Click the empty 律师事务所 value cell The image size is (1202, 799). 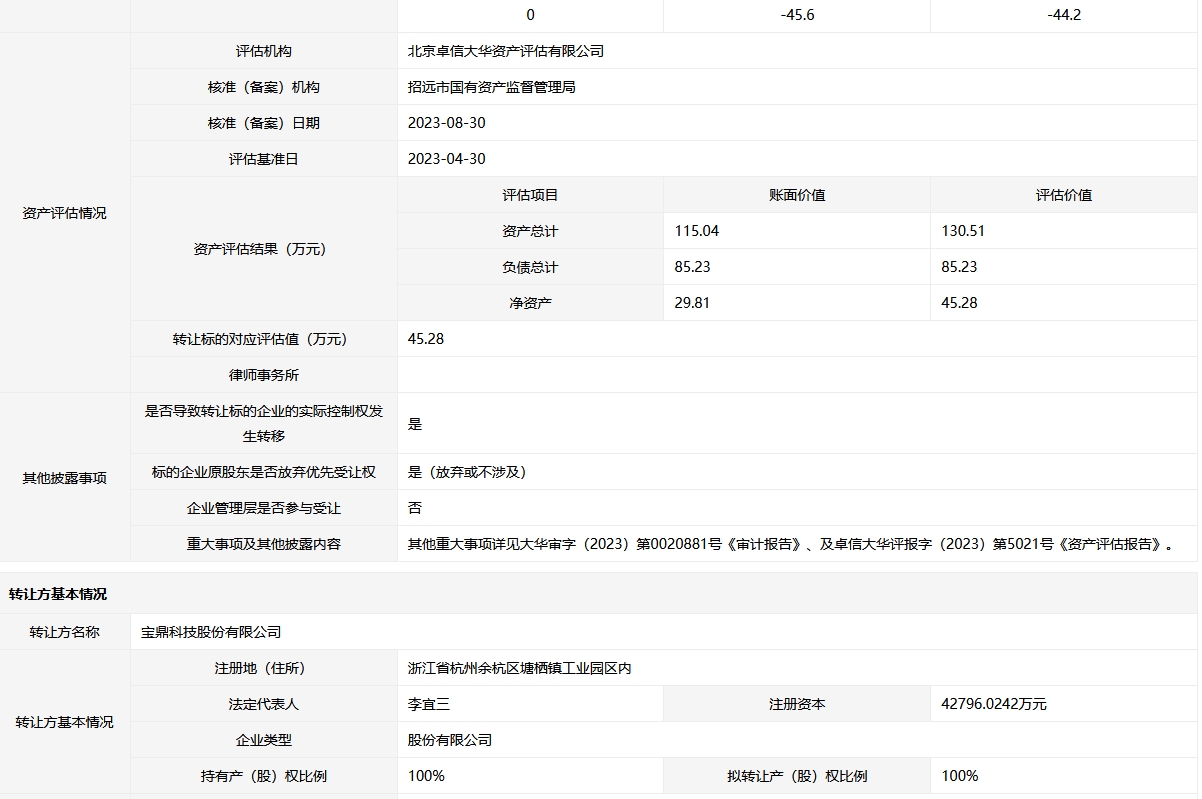796,375
